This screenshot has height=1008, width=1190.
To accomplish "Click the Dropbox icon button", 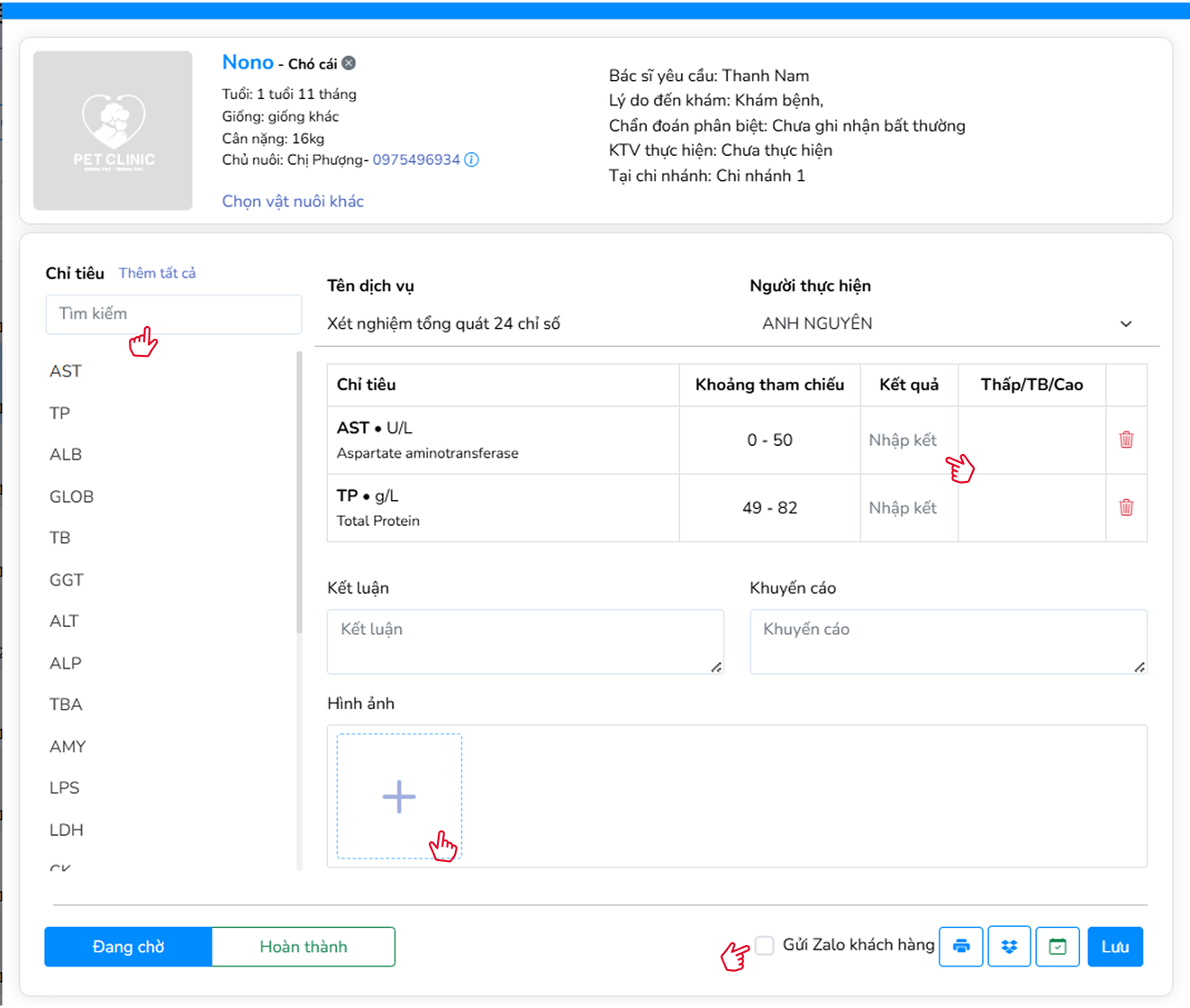I will [1009, 947].
